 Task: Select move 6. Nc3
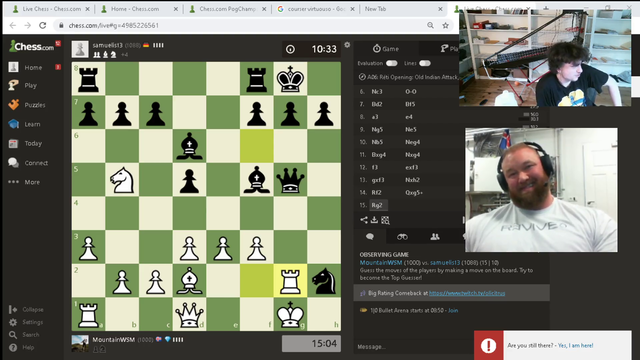(376, 91)
